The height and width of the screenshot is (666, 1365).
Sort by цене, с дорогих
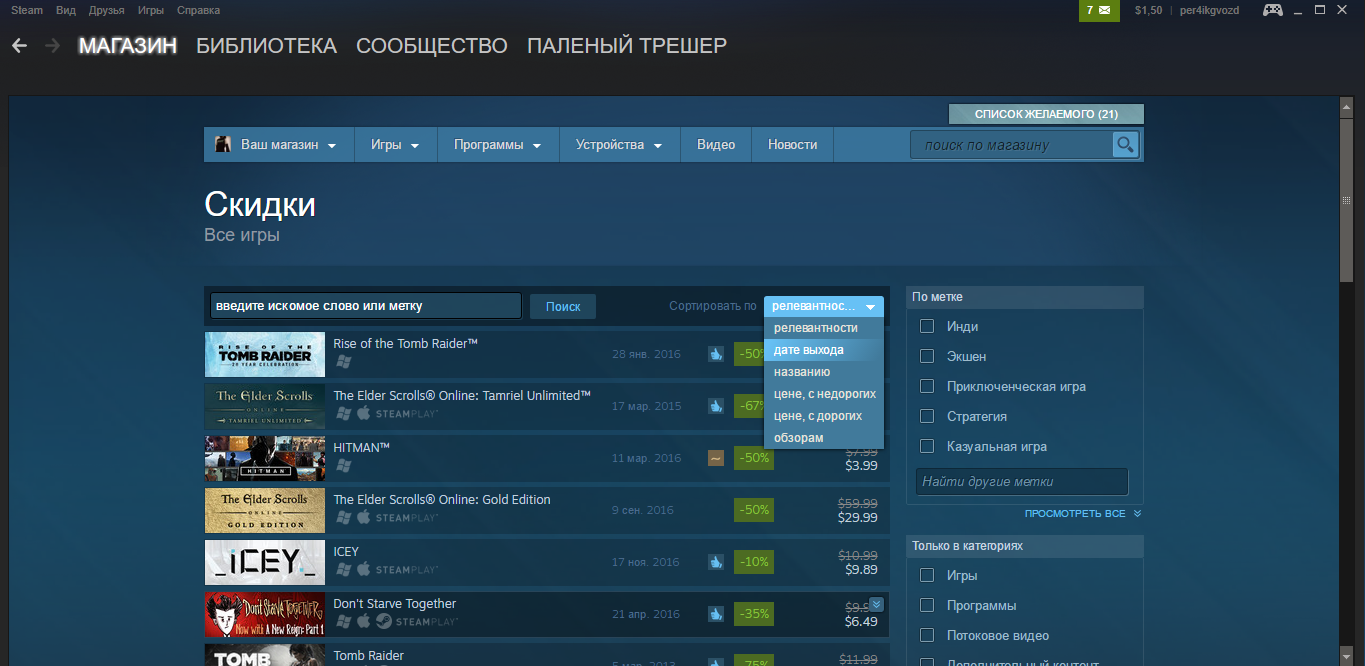click(x=824, y=416)
